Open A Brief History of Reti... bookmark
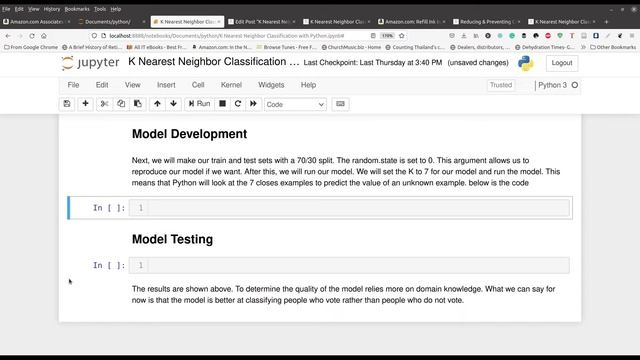640x360 pixels. click(x=92, y=47)
